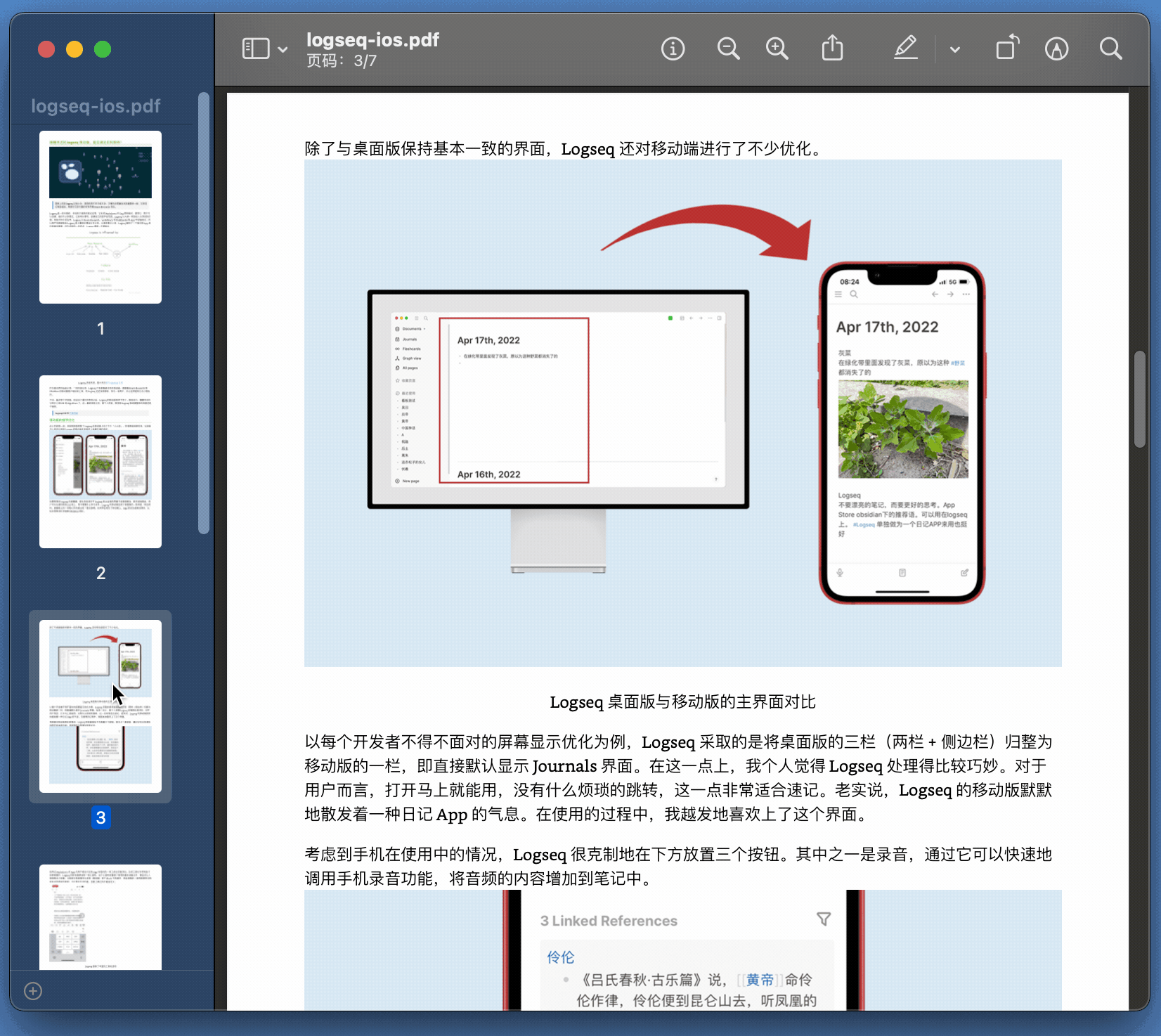Click the page label 1 under thumbnail
Image resolution: width=1161 pixels, height=1036 pixels.
[x=100, y=329]
